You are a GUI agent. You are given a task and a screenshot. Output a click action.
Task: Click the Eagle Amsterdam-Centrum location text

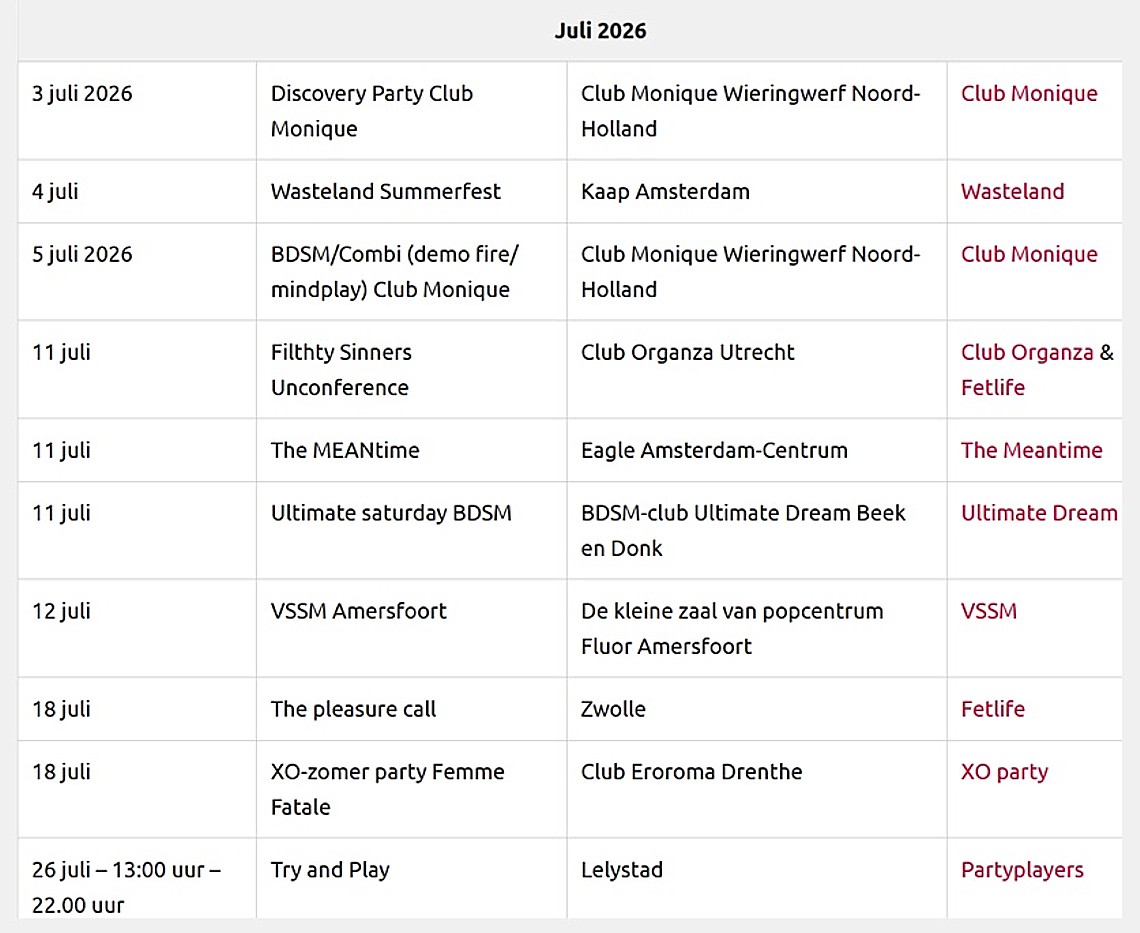pyautogui.click(x=714, y=450)
